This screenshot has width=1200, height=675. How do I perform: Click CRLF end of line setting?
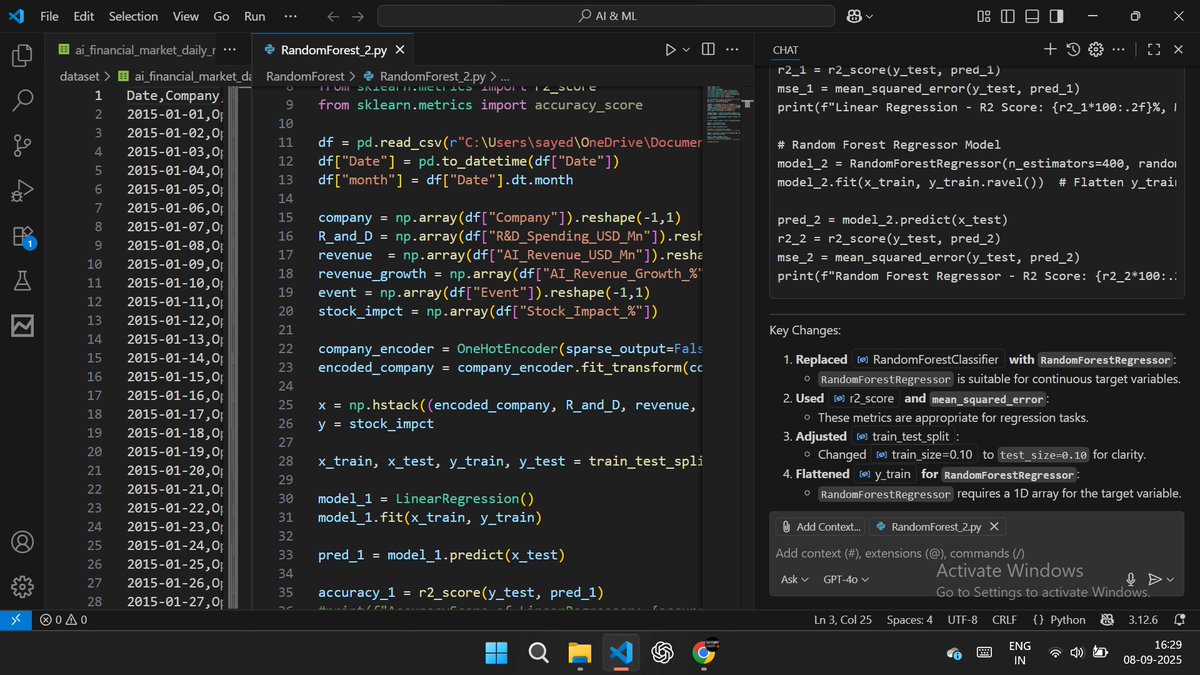click(x=1005, y=620)
